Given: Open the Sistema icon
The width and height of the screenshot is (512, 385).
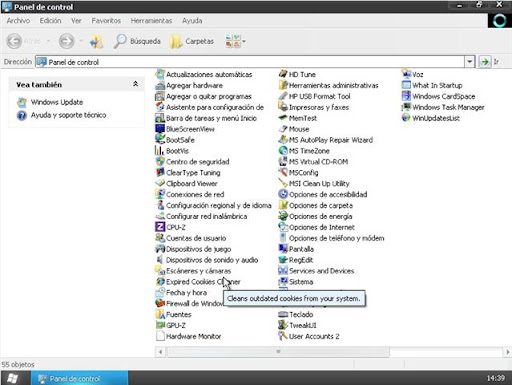Looking at the screenshot, I should tap(283, 282).
